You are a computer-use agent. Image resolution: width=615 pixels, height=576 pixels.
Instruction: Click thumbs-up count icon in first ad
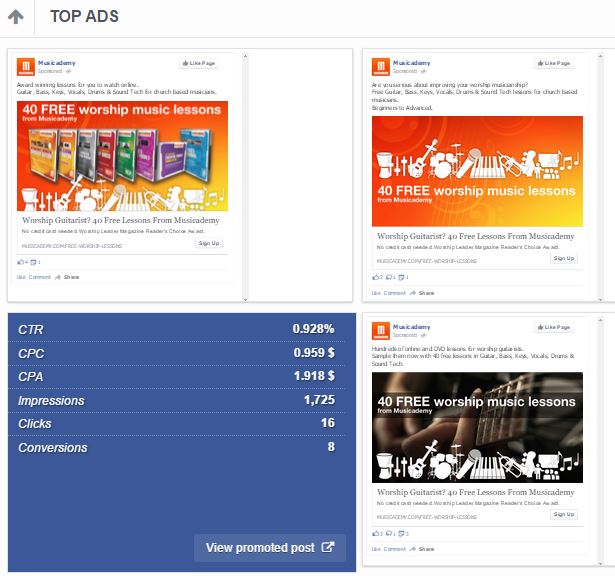pos(22,262)
